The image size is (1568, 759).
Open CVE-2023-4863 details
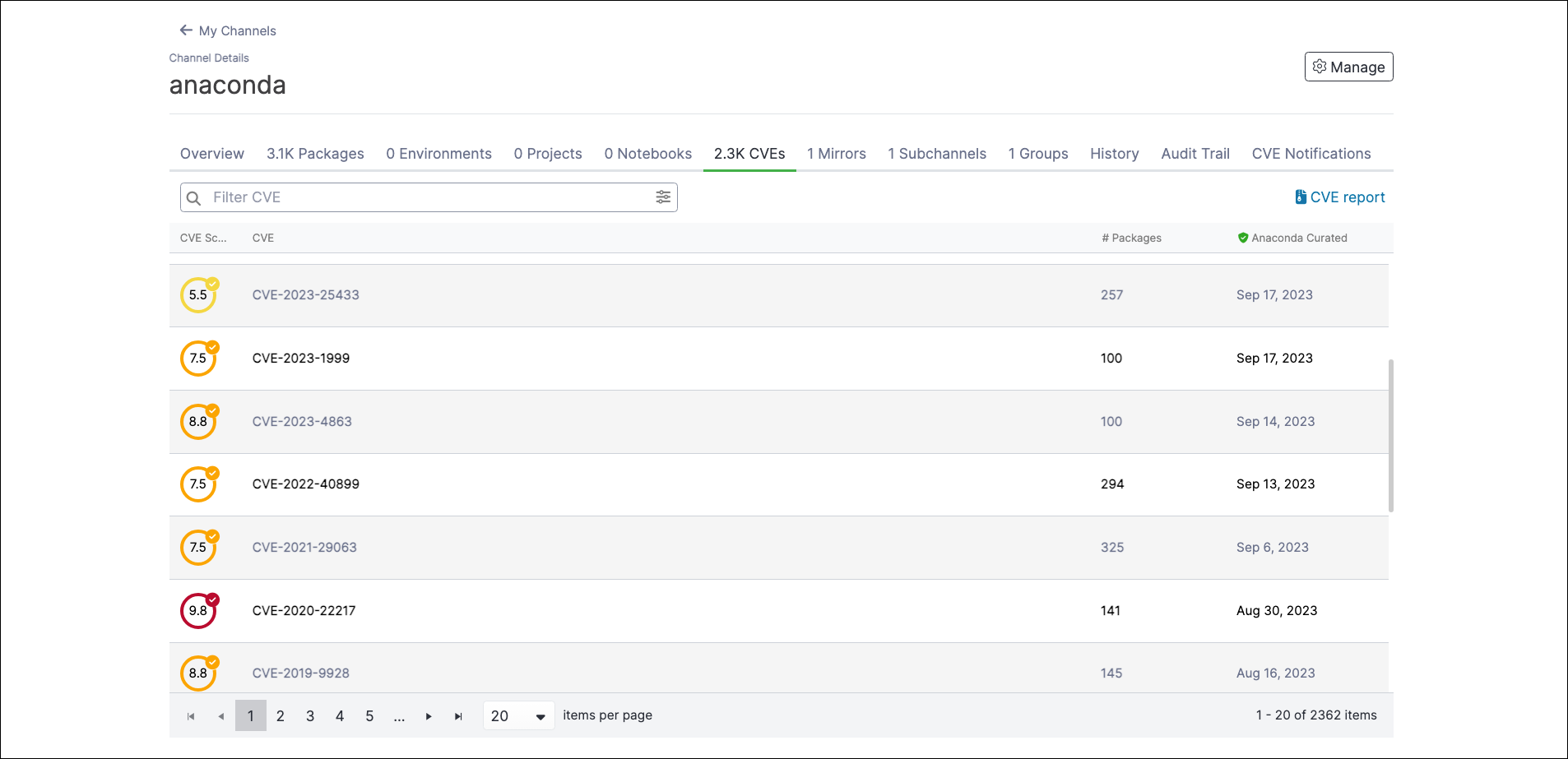coord(302,422)
